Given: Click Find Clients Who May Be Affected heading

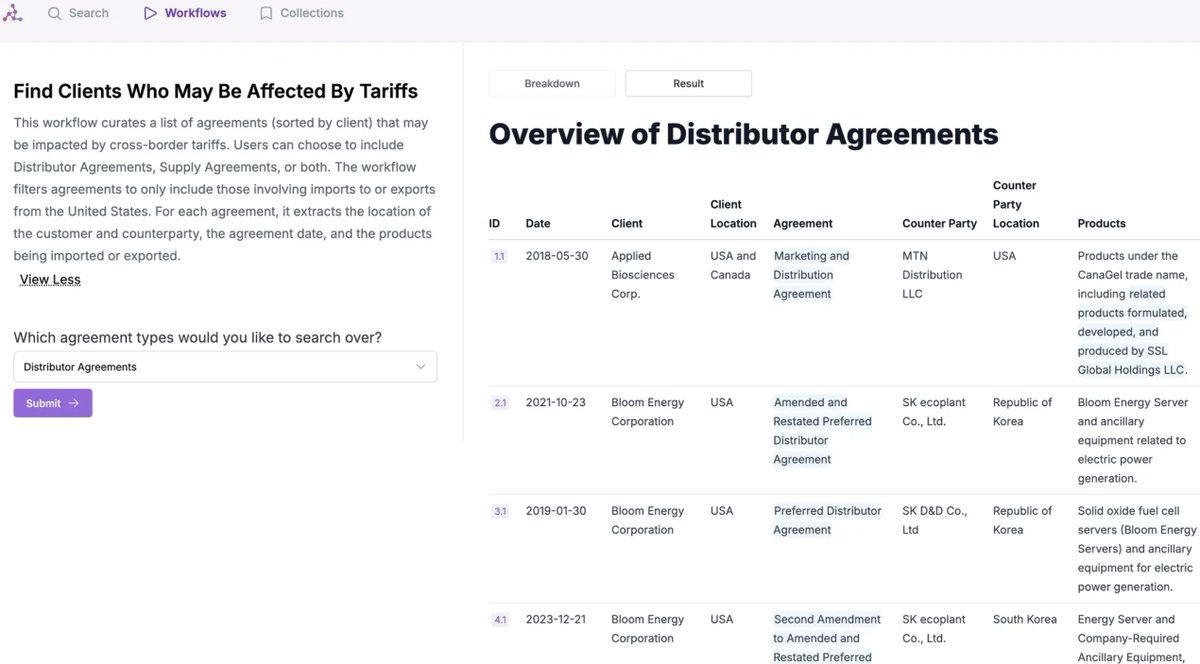Looking at the screenshot, I should tap(216, 92).
